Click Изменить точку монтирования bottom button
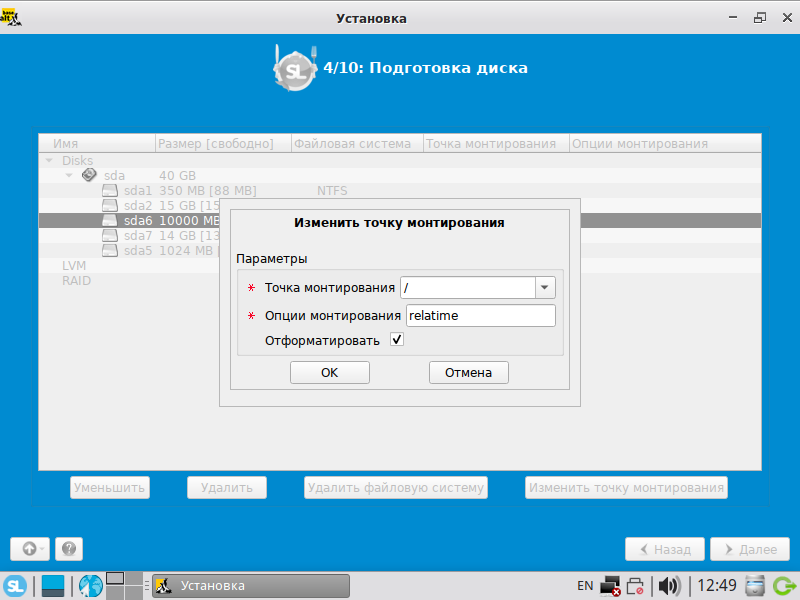This screenshot has height=600, width=800. (x=626, y=488)
